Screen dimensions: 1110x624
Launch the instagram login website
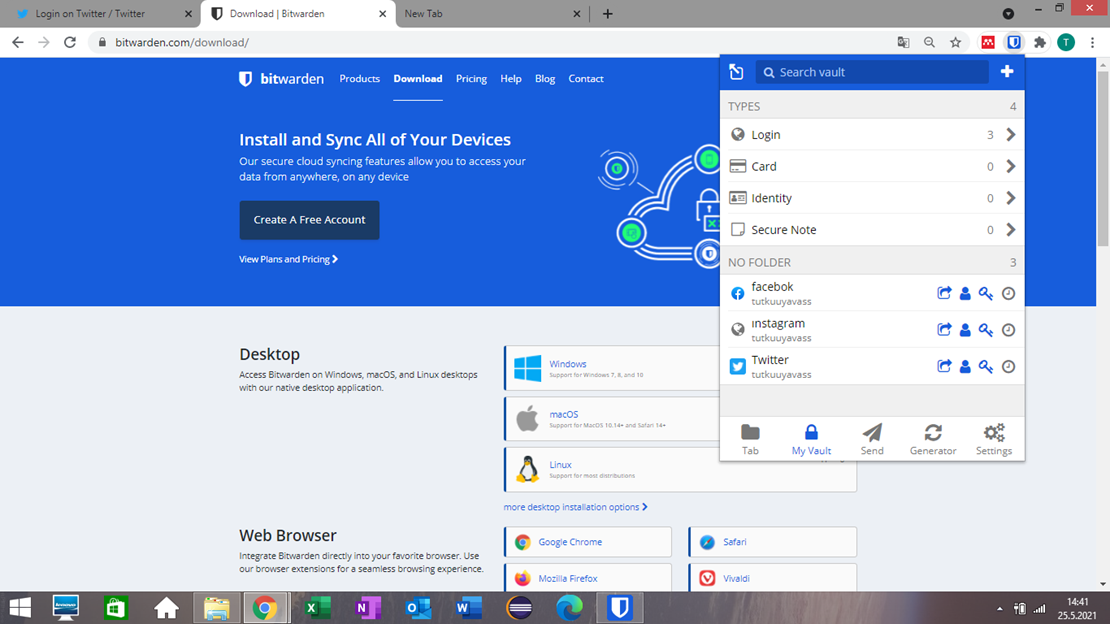point(944,330)
